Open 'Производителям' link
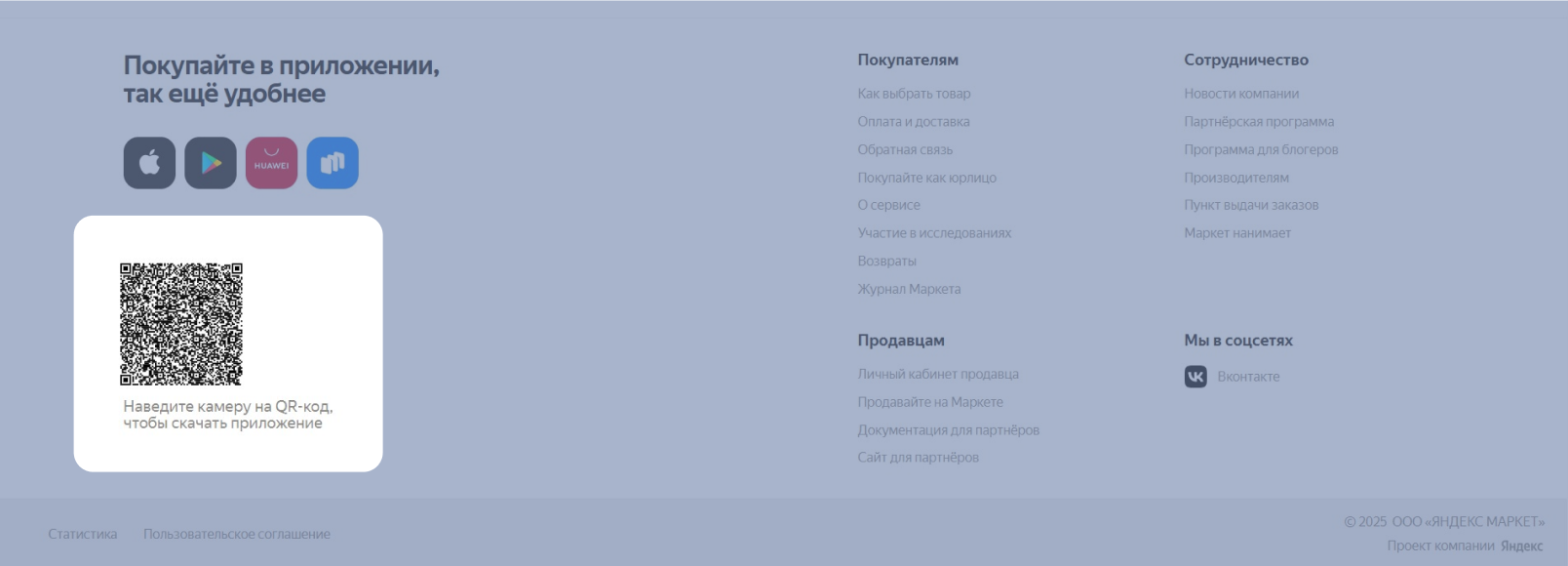 pos(1236,178)
